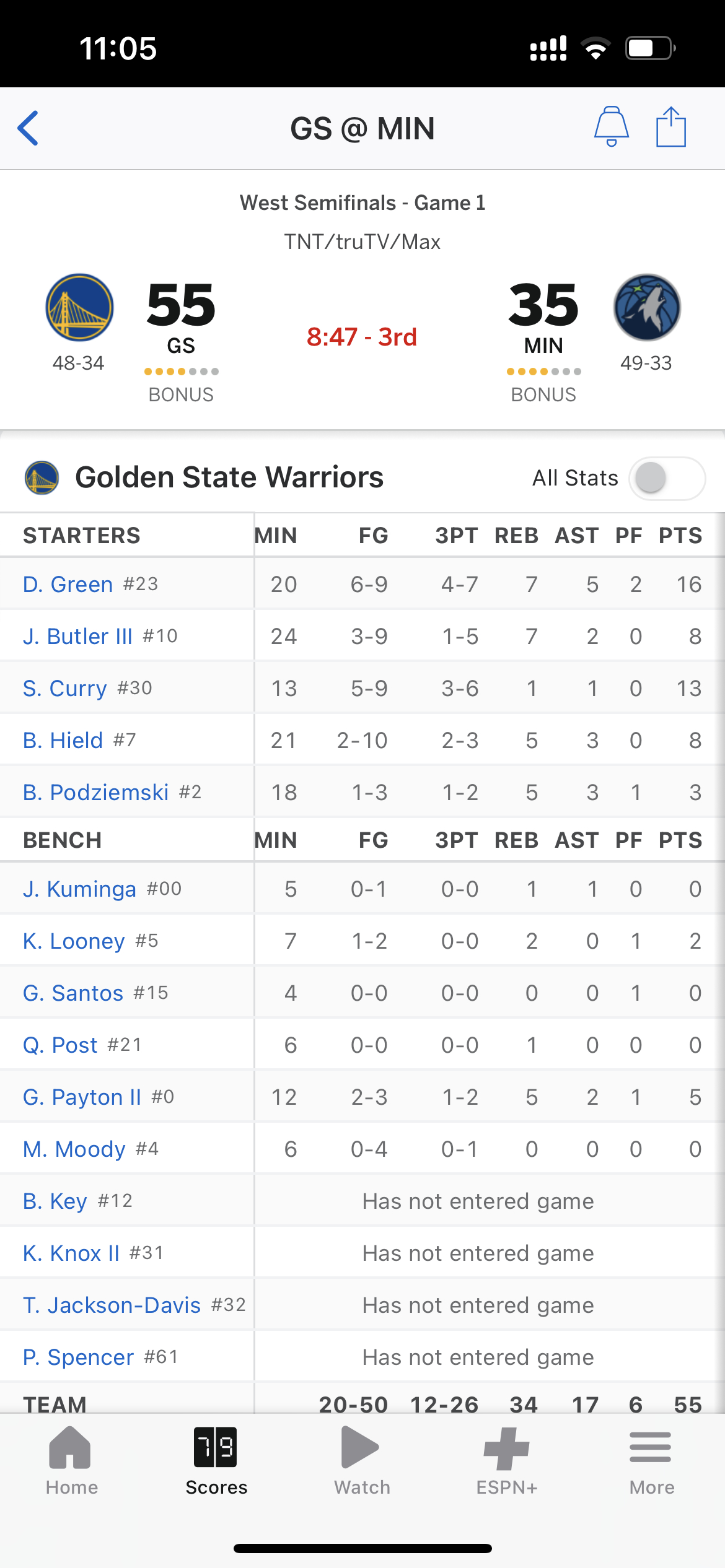
Task: Tap the share icon
Action: (671, 126)
